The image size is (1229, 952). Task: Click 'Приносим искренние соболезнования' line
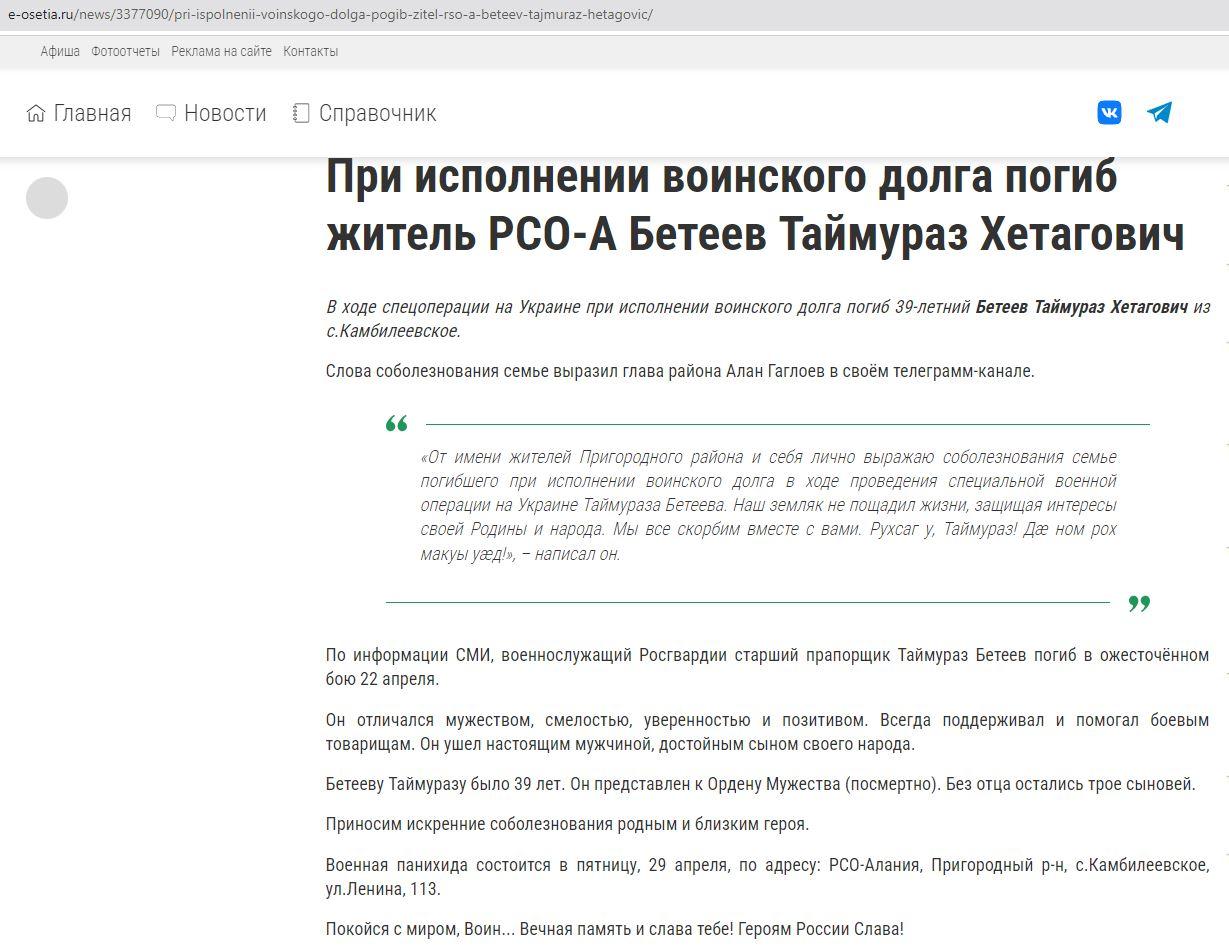coord(567,824)
